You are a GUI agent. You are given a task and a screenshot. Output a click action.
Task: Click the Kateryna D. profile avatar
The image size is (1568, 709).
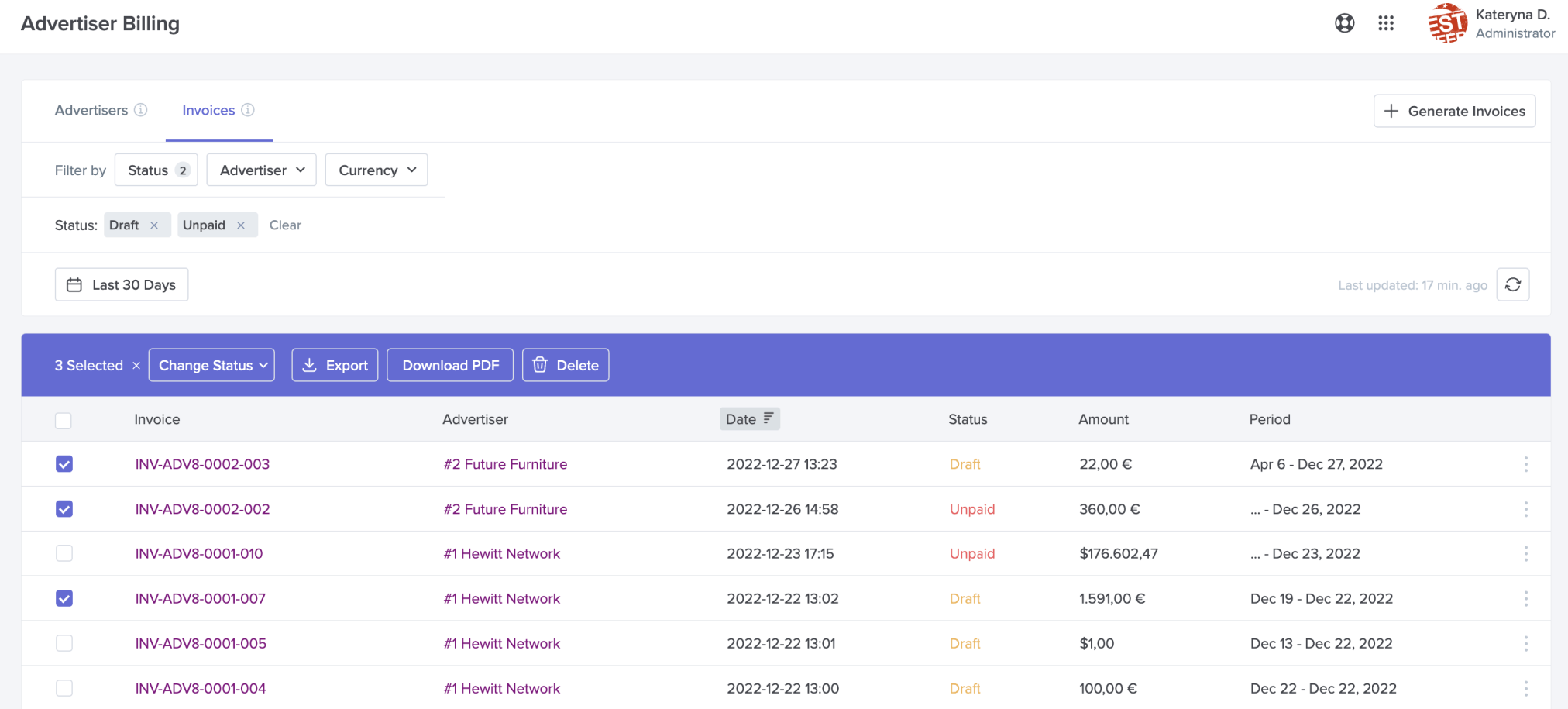tap(1448, 23)
